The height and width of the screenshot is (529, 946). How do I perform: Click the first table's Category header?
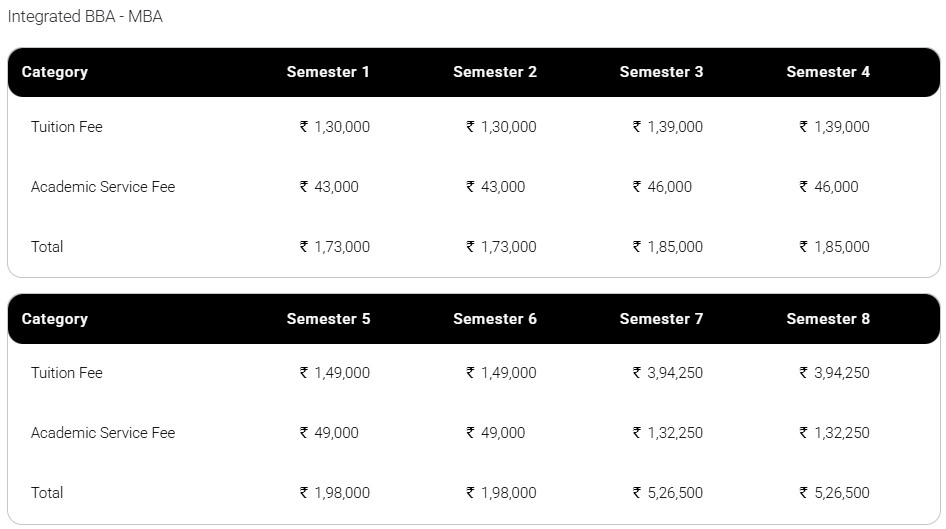[55, 72]
